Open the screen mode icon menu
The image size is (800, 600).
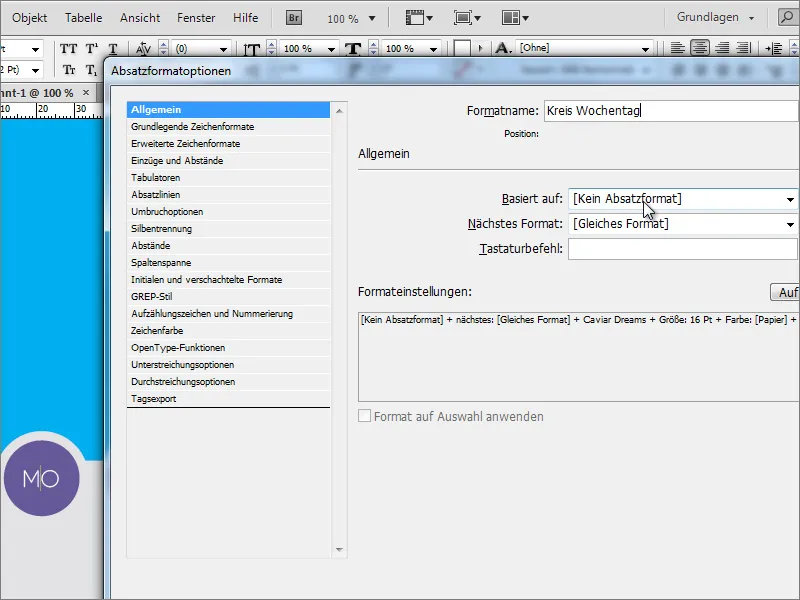[467, 18]
